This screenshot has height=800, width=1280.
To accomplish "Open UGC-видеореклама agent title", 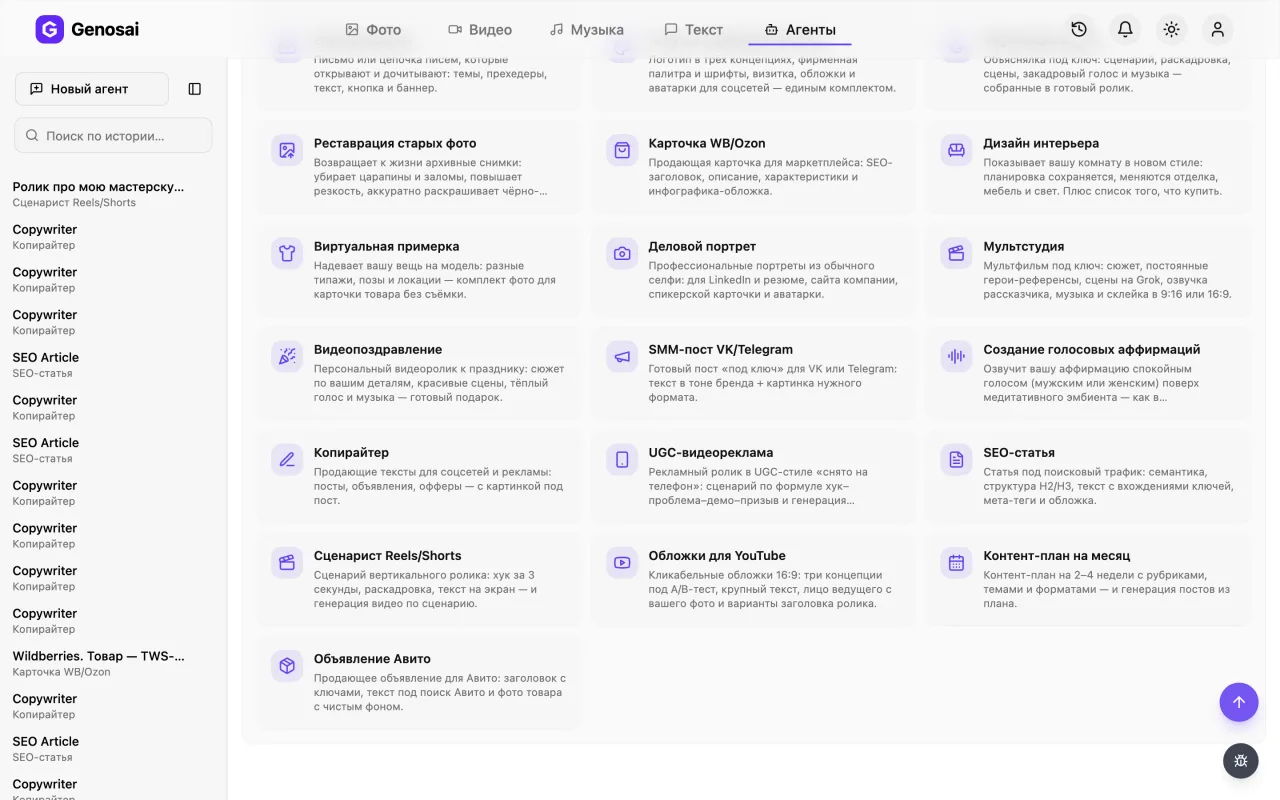I will coord(711,452).
